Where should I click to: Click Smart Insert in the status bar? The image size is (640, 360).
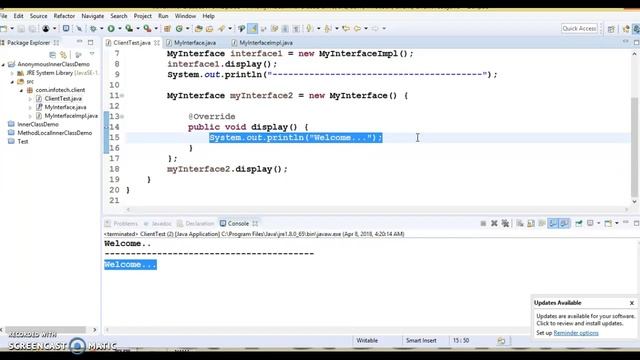(421, 340)
